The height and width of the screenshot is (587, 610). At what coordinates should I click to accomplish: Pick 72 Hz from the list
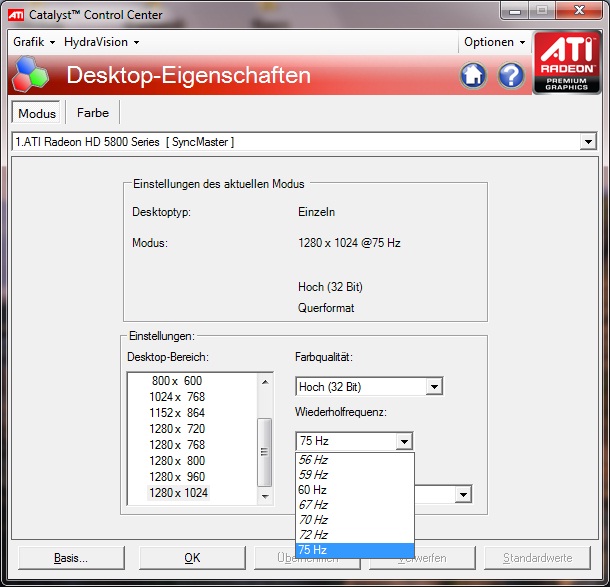pos(355,535)
